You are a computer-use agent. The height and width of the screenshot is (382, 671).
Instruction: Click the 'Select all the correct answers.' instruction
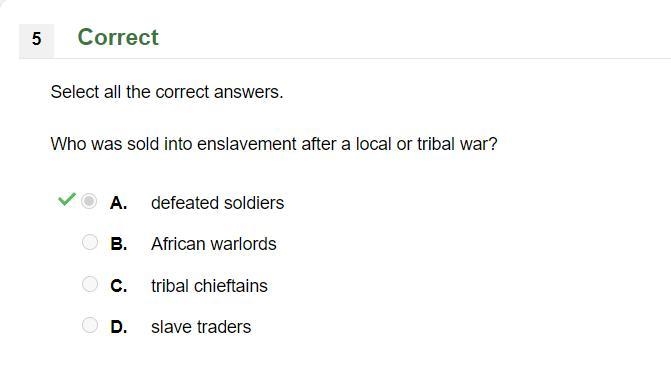pos(167,92)
